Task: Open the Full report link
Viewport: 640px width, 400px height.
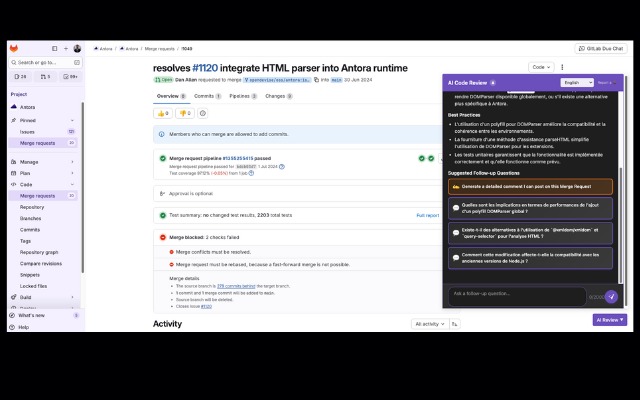Action: coord(428,215)
